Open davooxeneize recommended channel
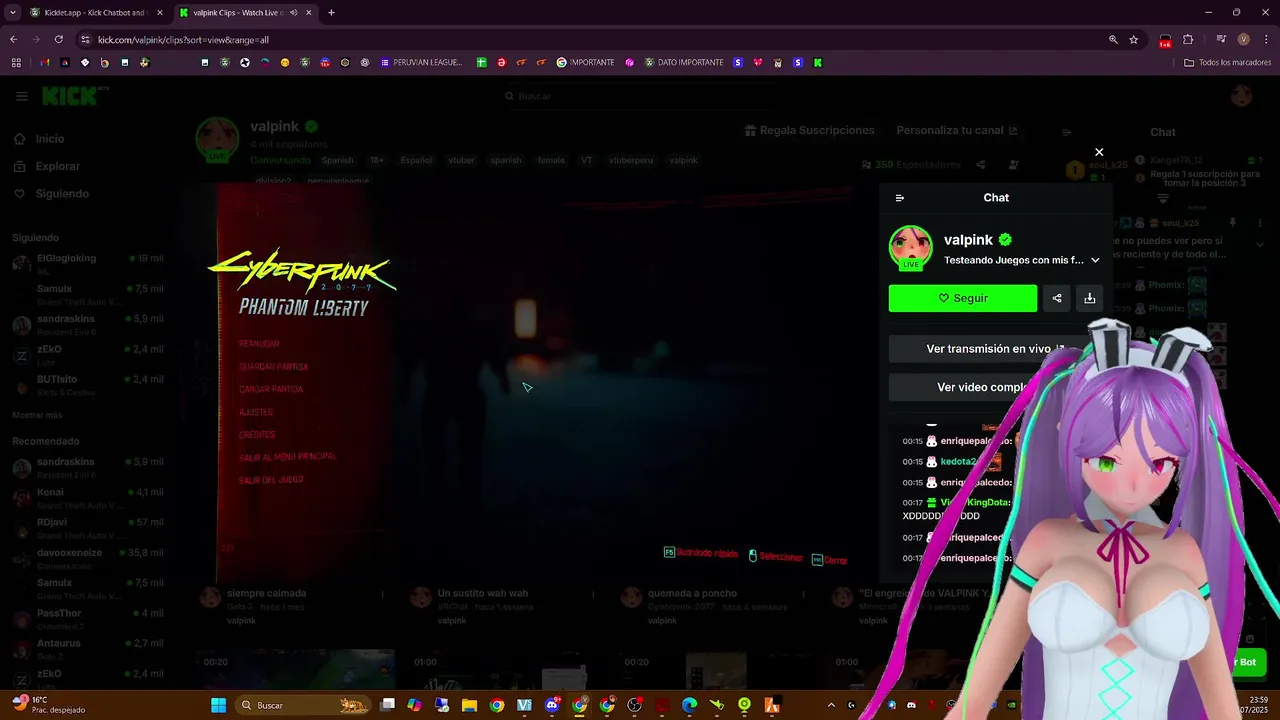 point(88,557)
